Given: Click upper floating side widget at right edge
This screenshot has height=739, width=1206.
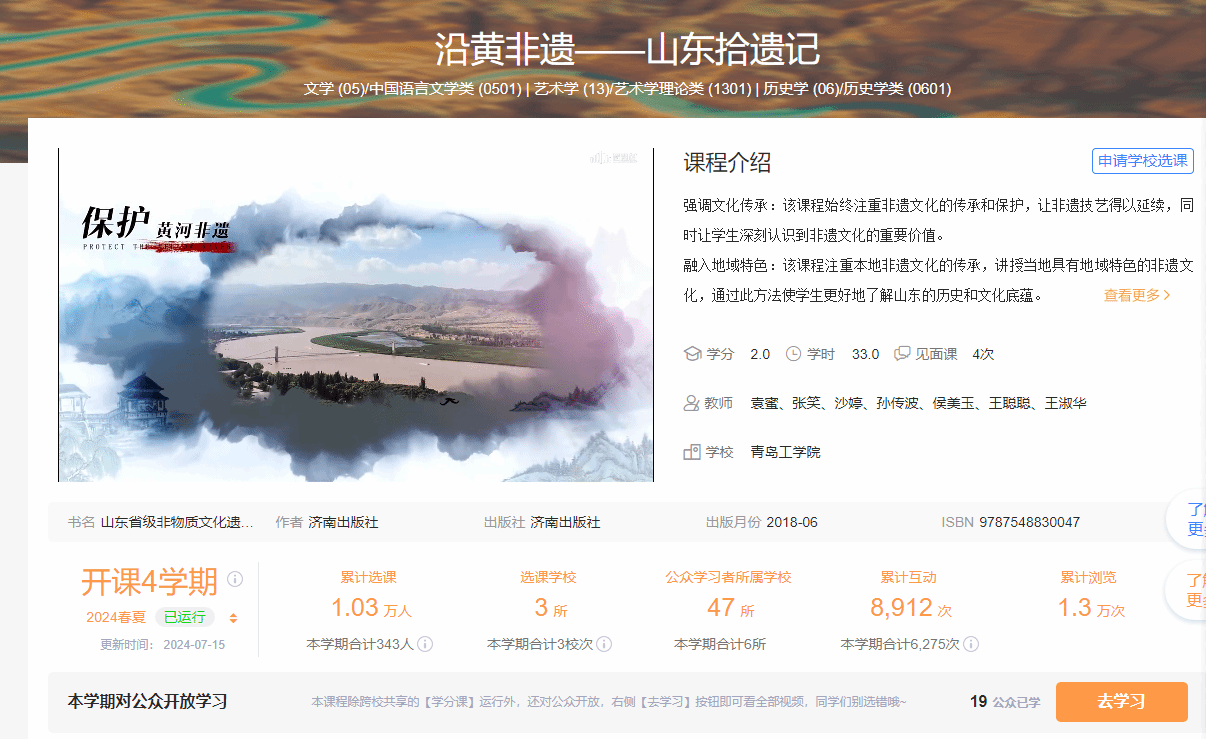Looking at the screenshot, I should pos(1190,520).
